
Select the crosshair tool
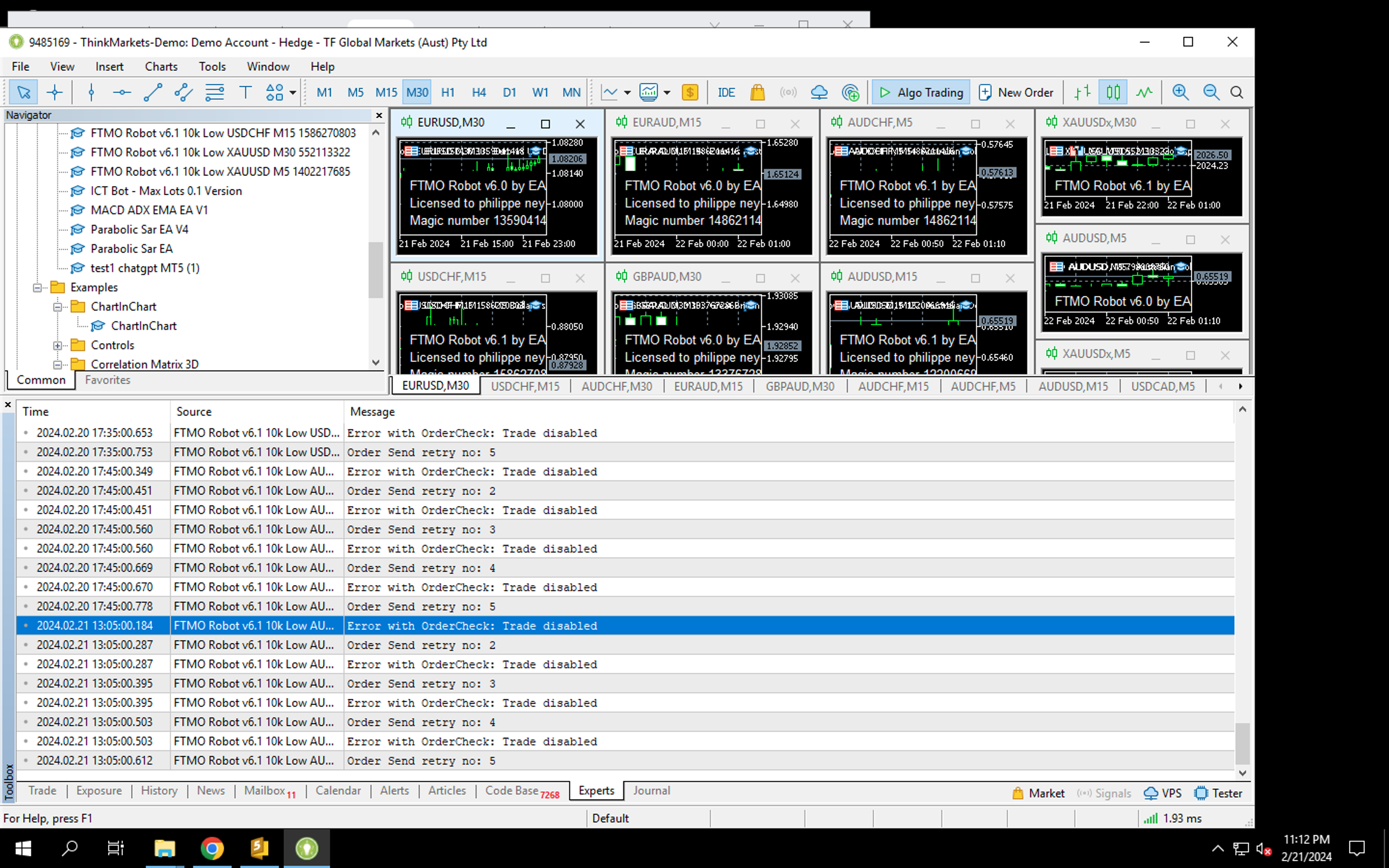[x=54, y=93]
